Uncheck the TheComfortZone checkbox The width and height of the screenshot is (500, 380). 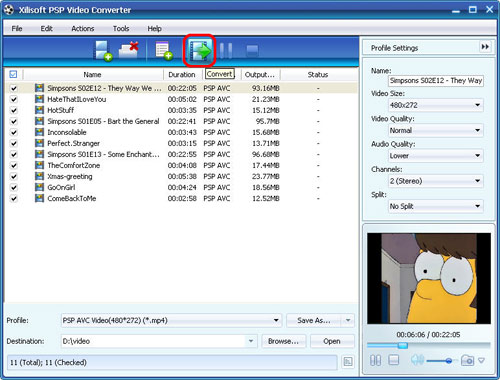[14, 165]
